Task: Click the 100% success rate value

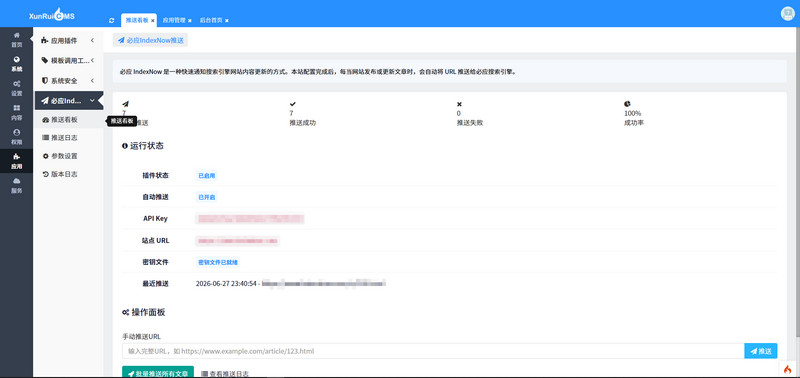Action: (x=633, y=113)
